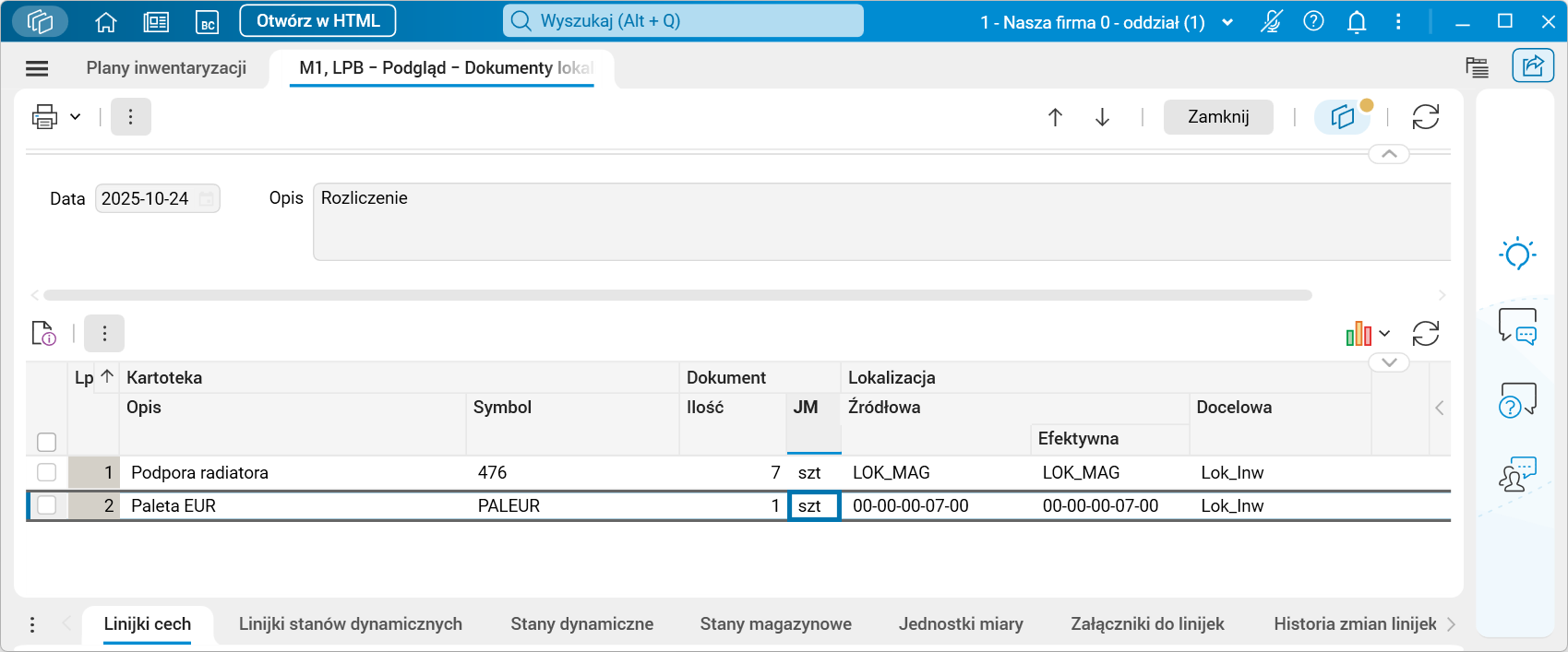Expand the table section with down chevron
This screenshot has width=1568, height=652.
(x=1389, y=362)
